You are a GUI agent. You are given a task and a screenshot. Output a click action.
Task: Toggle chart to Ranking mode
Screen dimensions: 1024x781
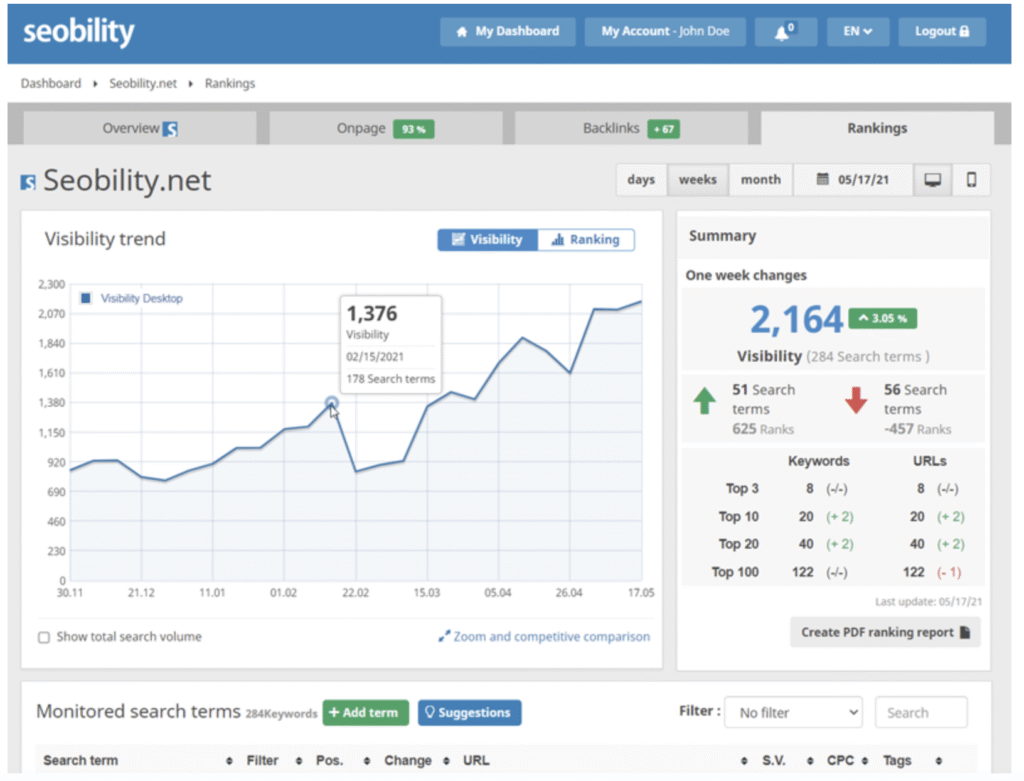[x=586, y=240]
